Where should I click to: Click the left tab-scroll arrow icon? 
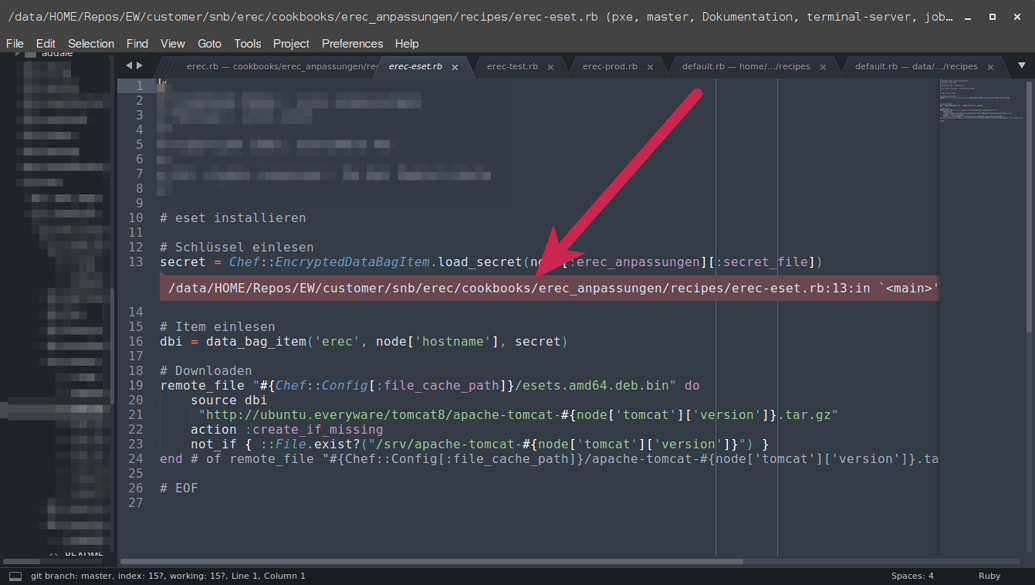[128, 65]
